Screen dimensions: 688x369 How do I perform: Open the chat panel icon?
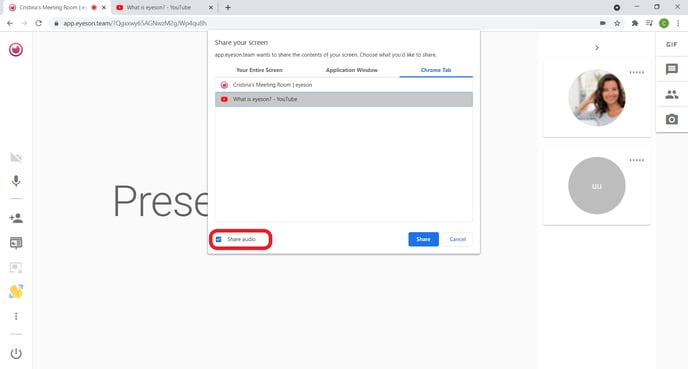[x=671, y=69]
